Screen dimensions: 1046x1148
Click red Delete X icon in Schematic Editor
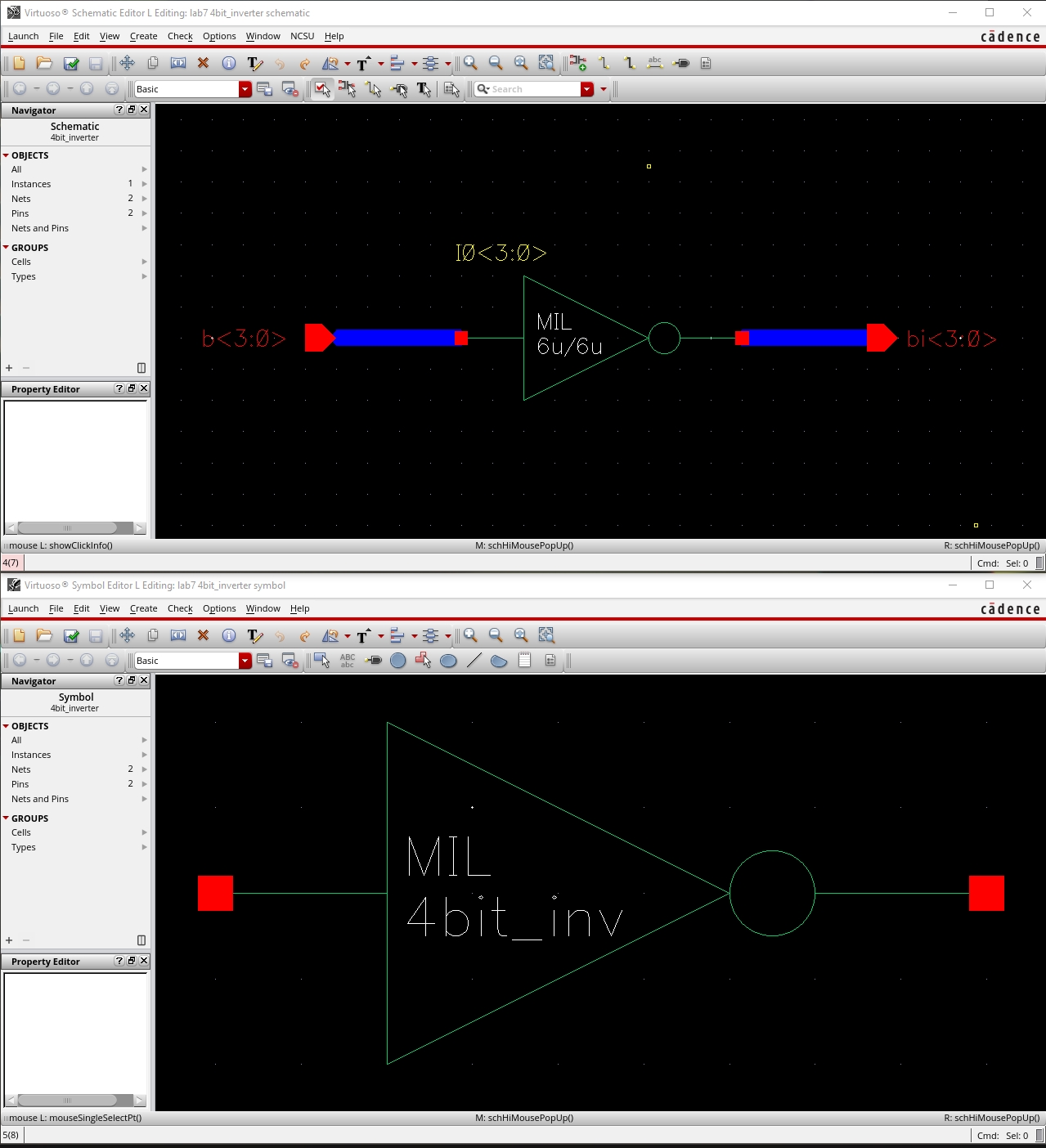204,63
